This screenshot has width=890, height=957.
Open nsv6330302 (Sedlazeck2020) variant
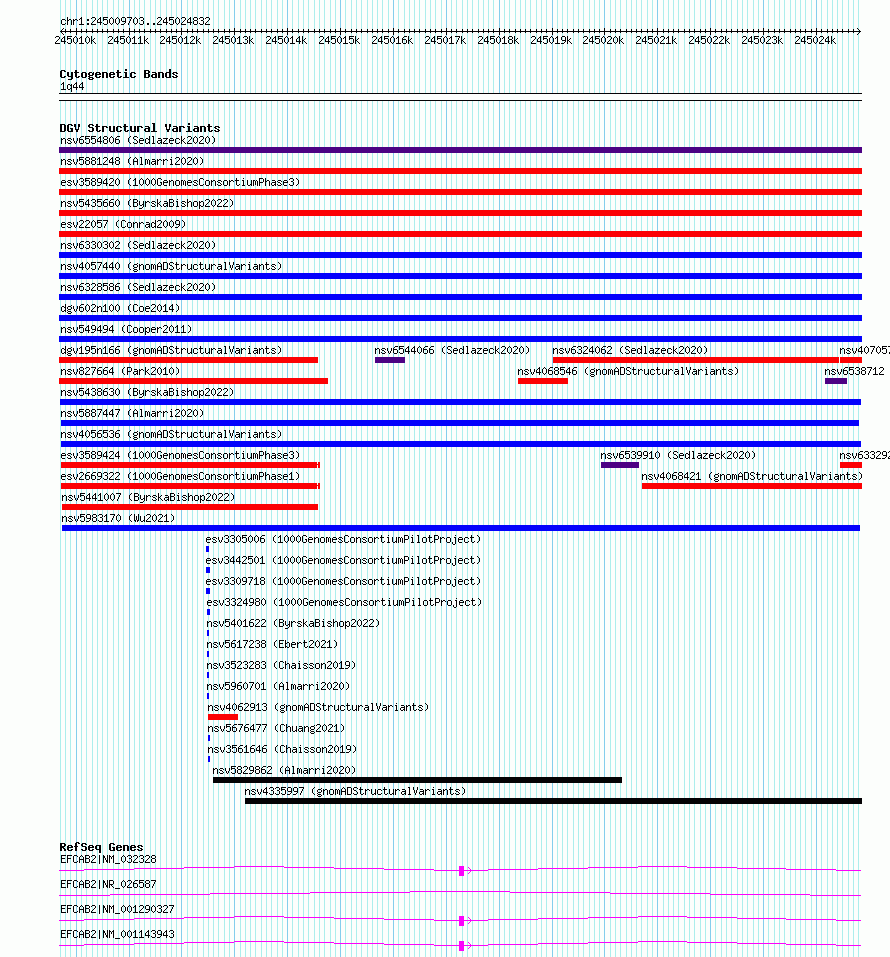tap(138, 245)
